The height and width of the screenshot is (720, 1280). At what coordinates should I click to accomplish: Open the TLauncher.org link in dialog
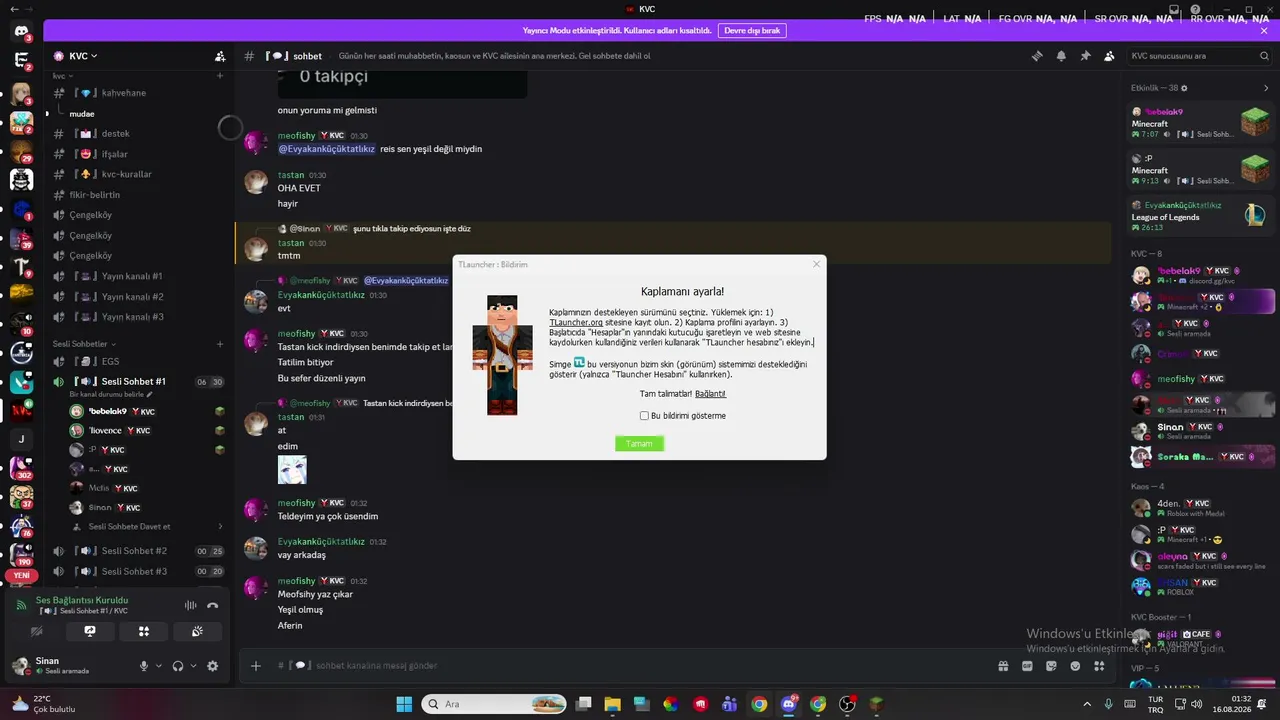pyautogui.click(x=576, y=323)
